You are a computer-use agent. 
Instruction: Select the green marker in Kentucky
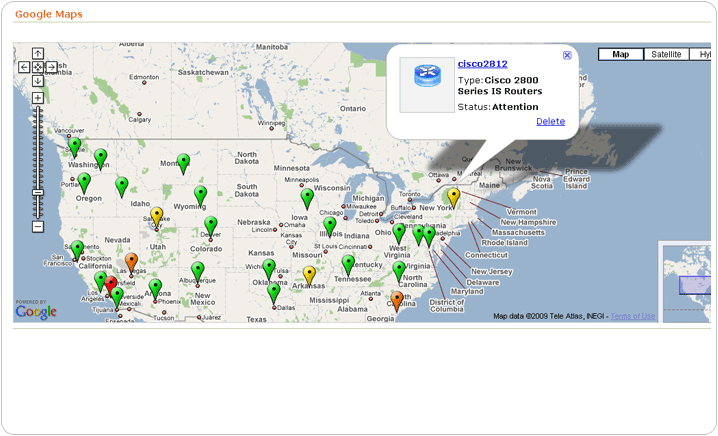pos(348,266)
